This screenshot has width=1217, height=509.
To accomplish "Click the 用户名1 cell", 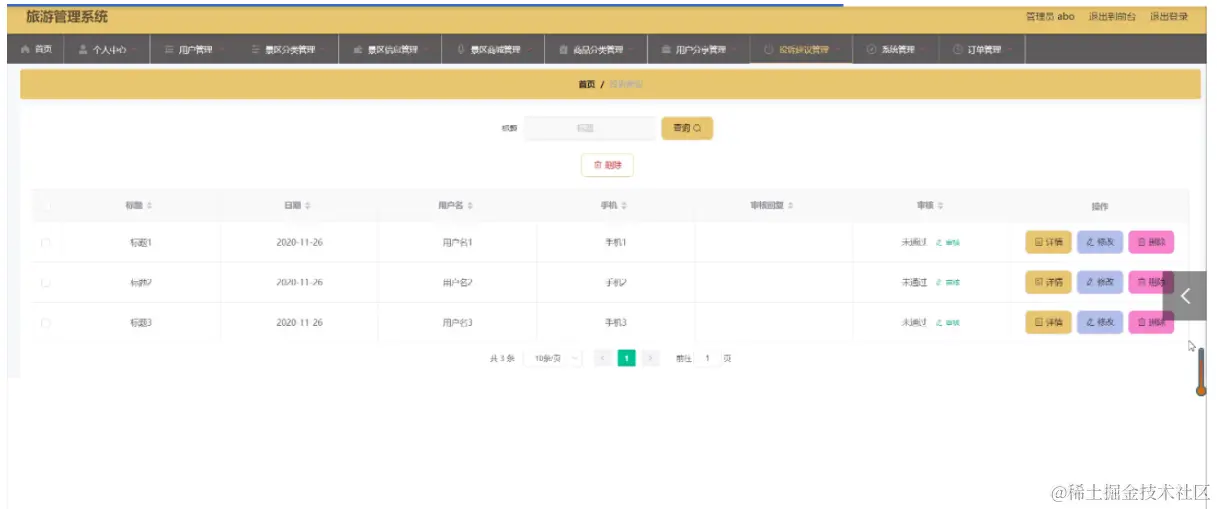I will (457, 243).
